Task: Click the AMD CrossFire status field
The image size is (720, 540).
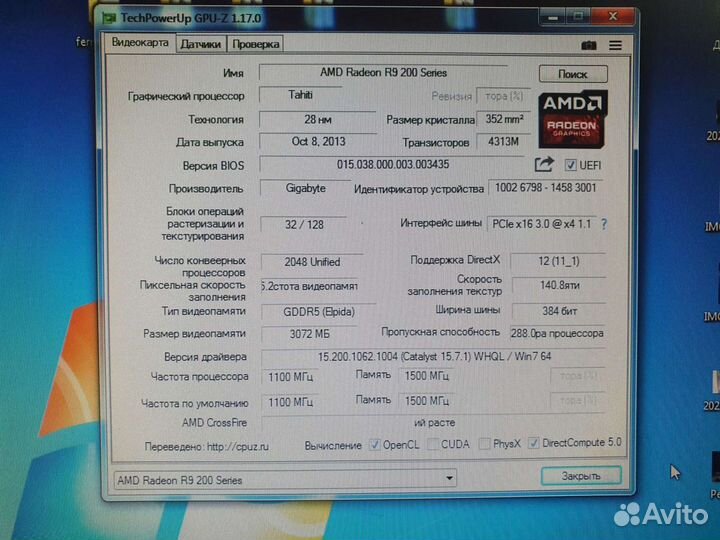Action: (x=434, y=422)
